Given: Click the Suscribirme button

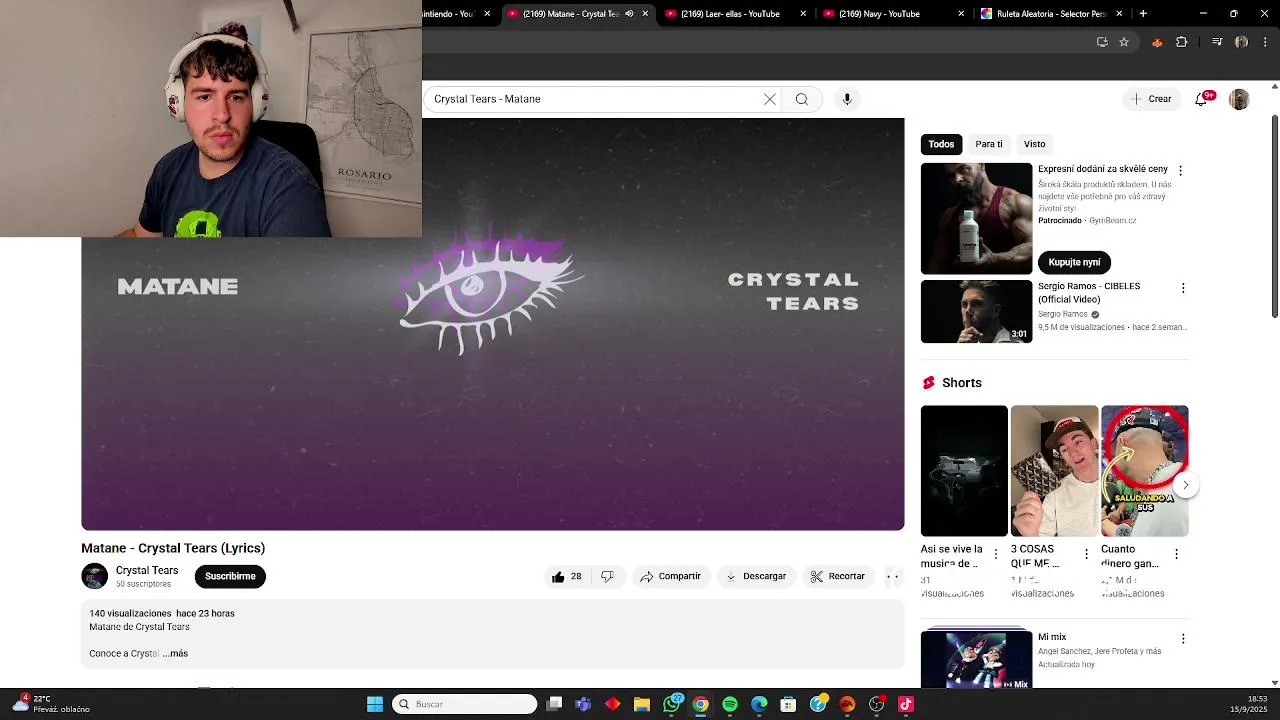Looking at the screenshot, I should (230, 576).
